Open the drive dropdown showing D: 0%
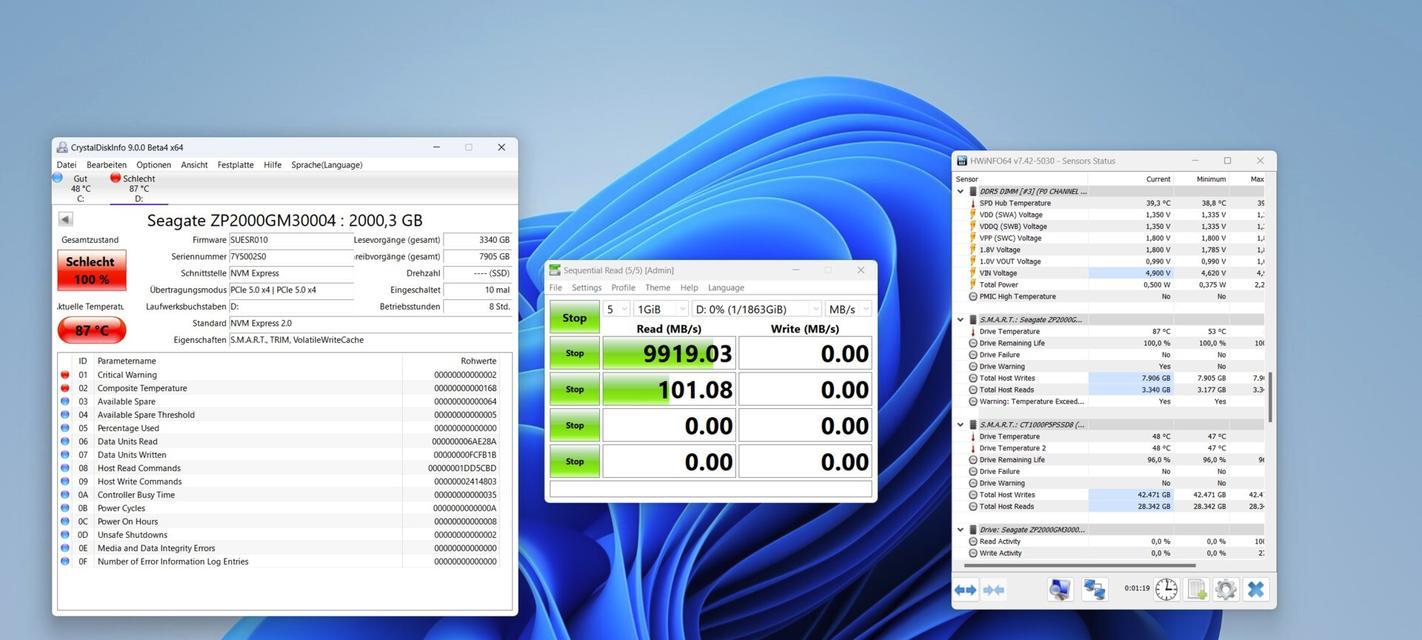This screenshot has width=1422, height=640. tap(756, 309)
